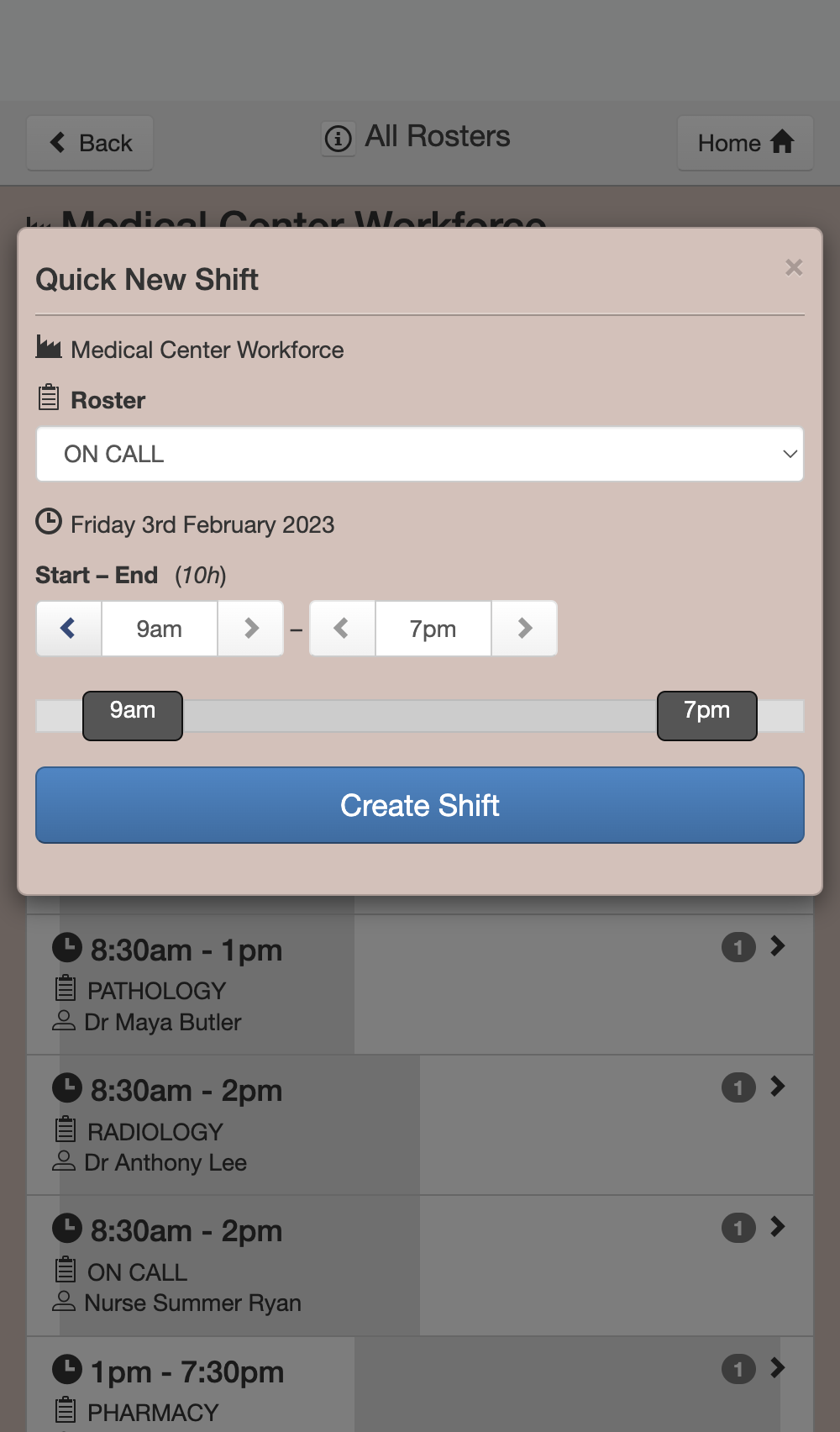The width and height of the screenshot is (840, 1432).
Task: Go Back using the top button
Action: point(90,143)
